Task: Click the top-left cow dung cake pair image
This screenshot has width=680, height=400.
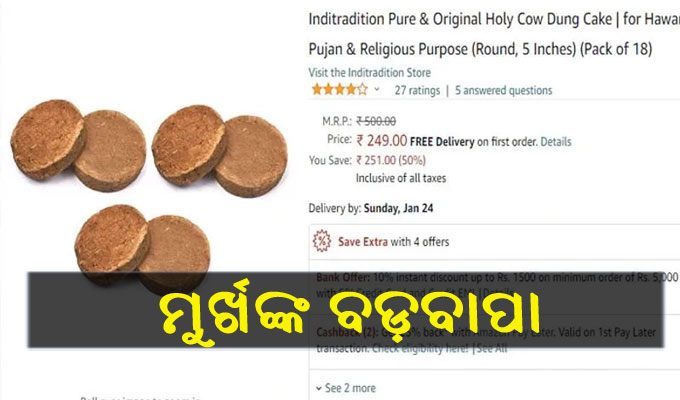Action: point(78,145)
